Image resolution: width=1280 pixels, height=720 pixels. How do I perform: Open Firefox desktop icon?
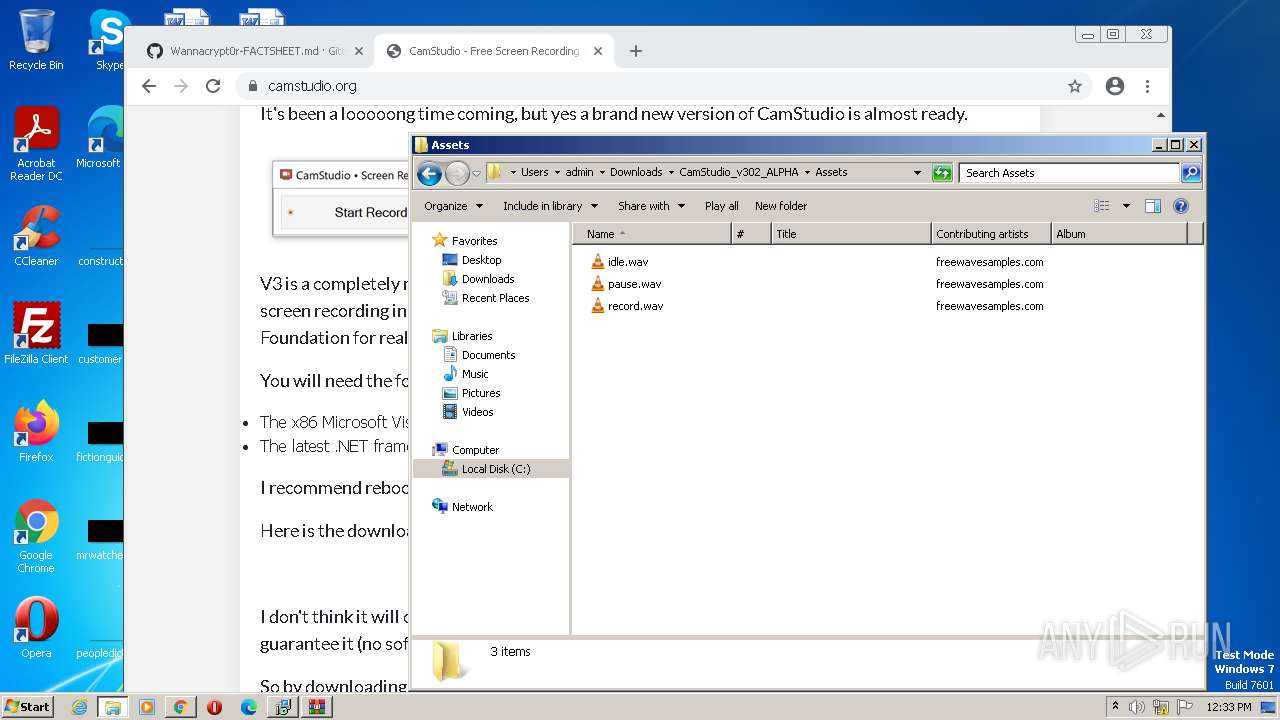(36, 432)
